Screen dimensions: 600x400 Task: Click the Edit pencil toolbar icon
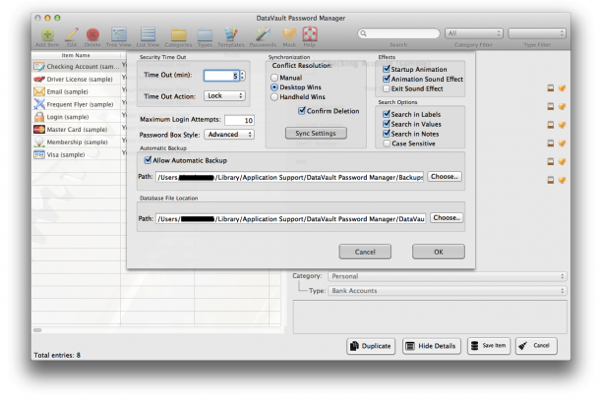click(72, 35)
